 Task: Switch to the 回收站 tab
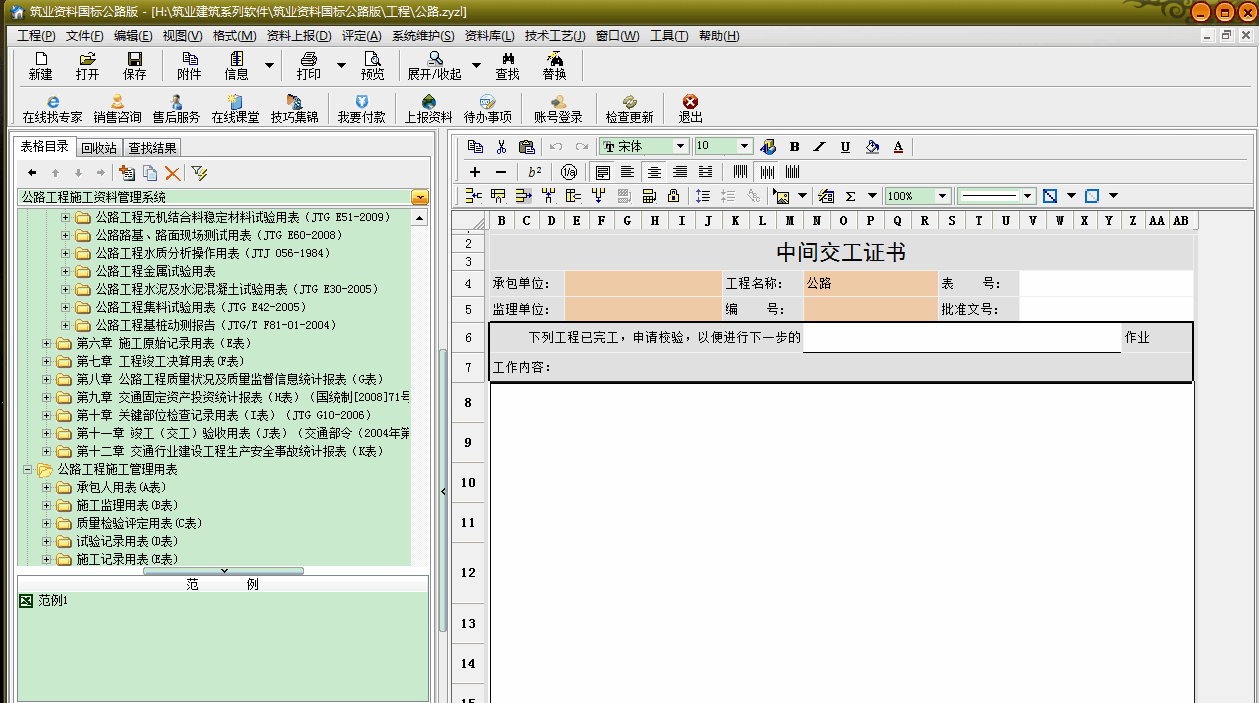click(x=99, y=146)
